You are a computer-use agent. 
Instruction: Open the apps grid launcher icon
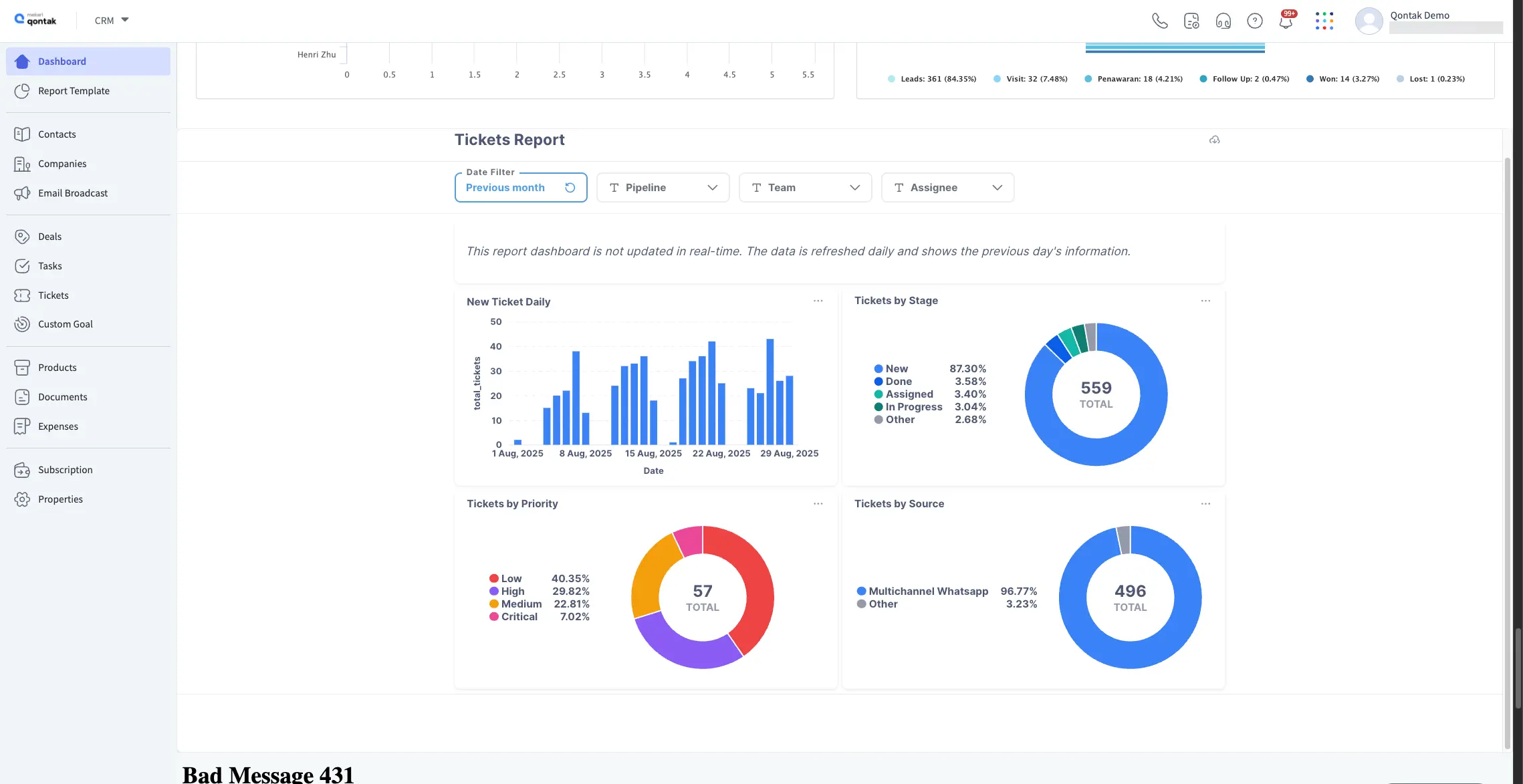[x=1324, y=21]
